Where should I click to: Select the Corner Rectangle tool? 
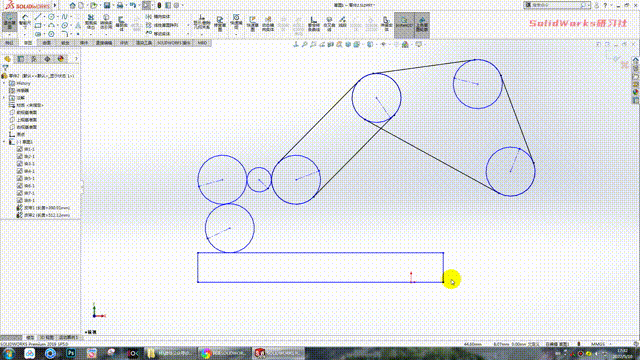click(38, 25)
